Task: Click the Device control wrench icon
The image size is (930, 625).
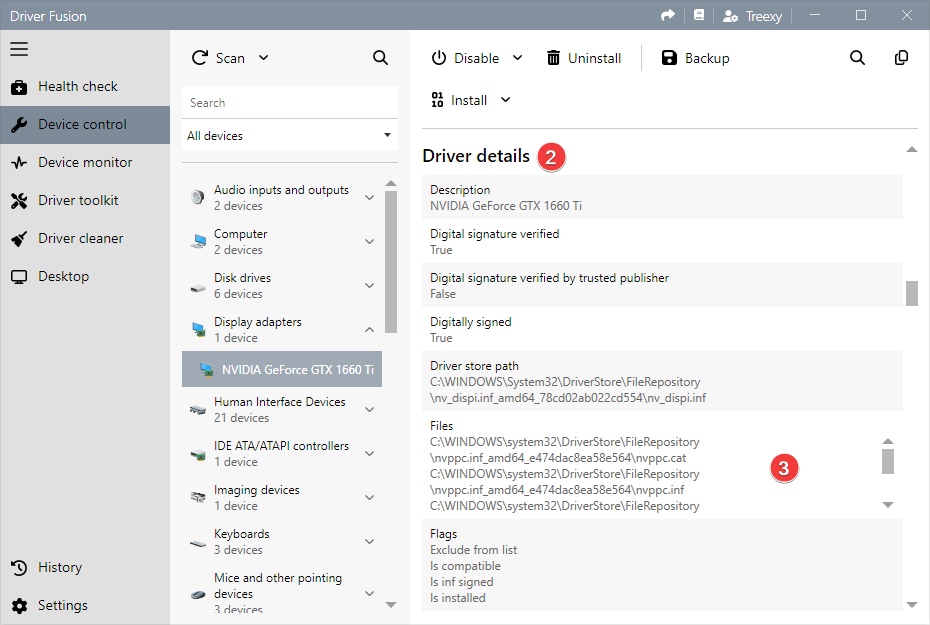Action: click(x=19, y=125)
